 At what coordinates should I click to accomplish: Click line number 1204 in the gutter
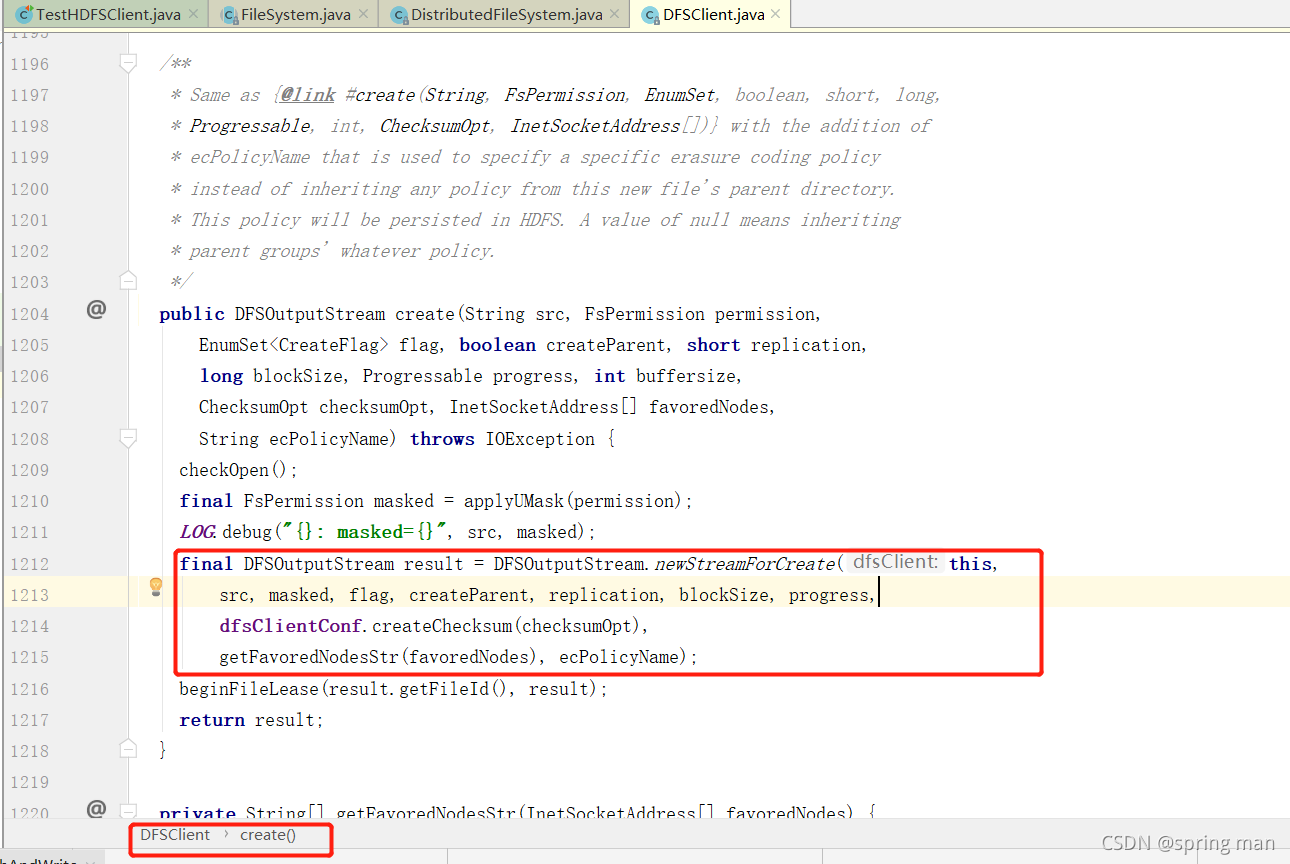click(x=29, y=314)
